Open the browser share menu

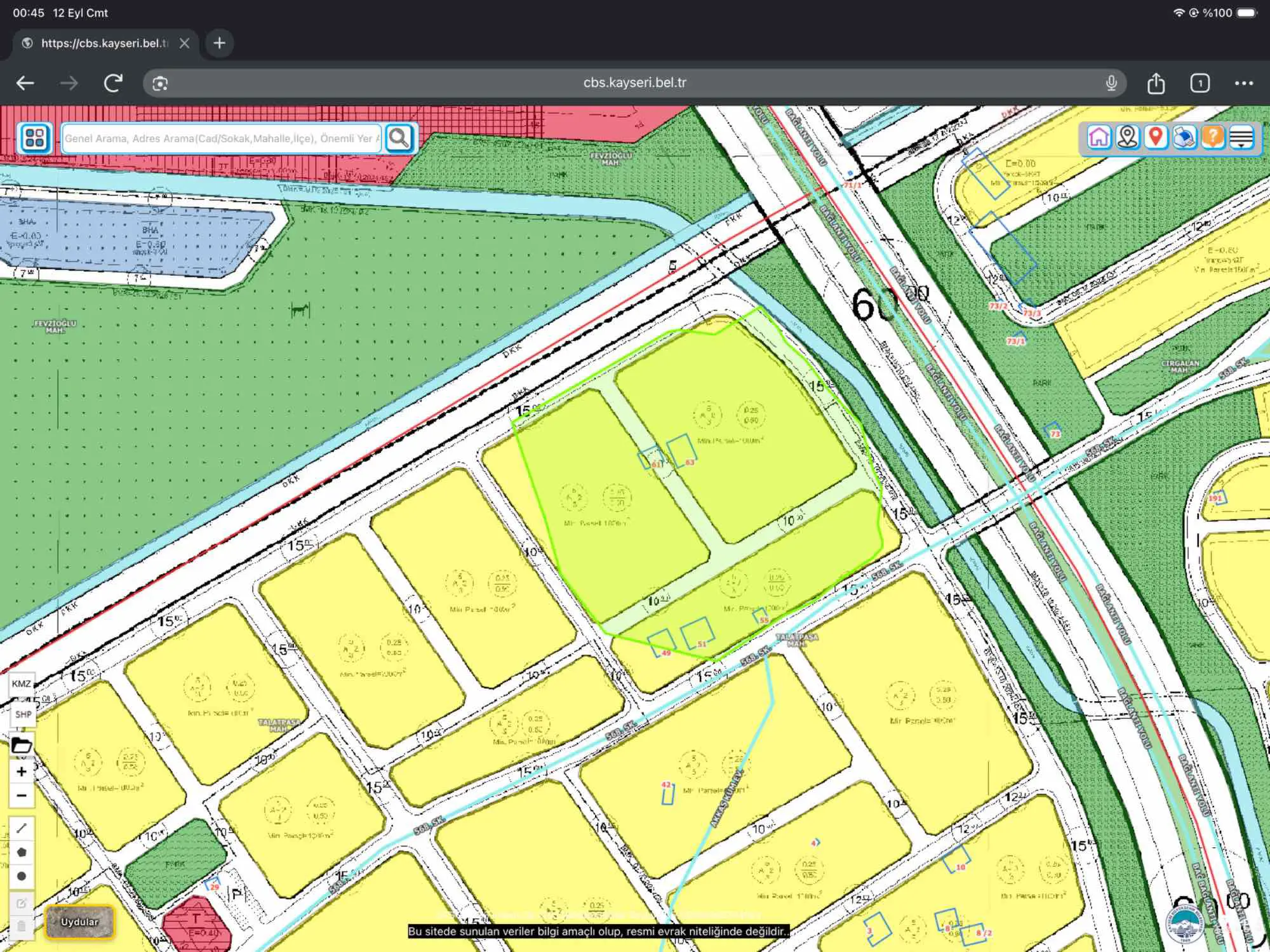point(1156,83)
